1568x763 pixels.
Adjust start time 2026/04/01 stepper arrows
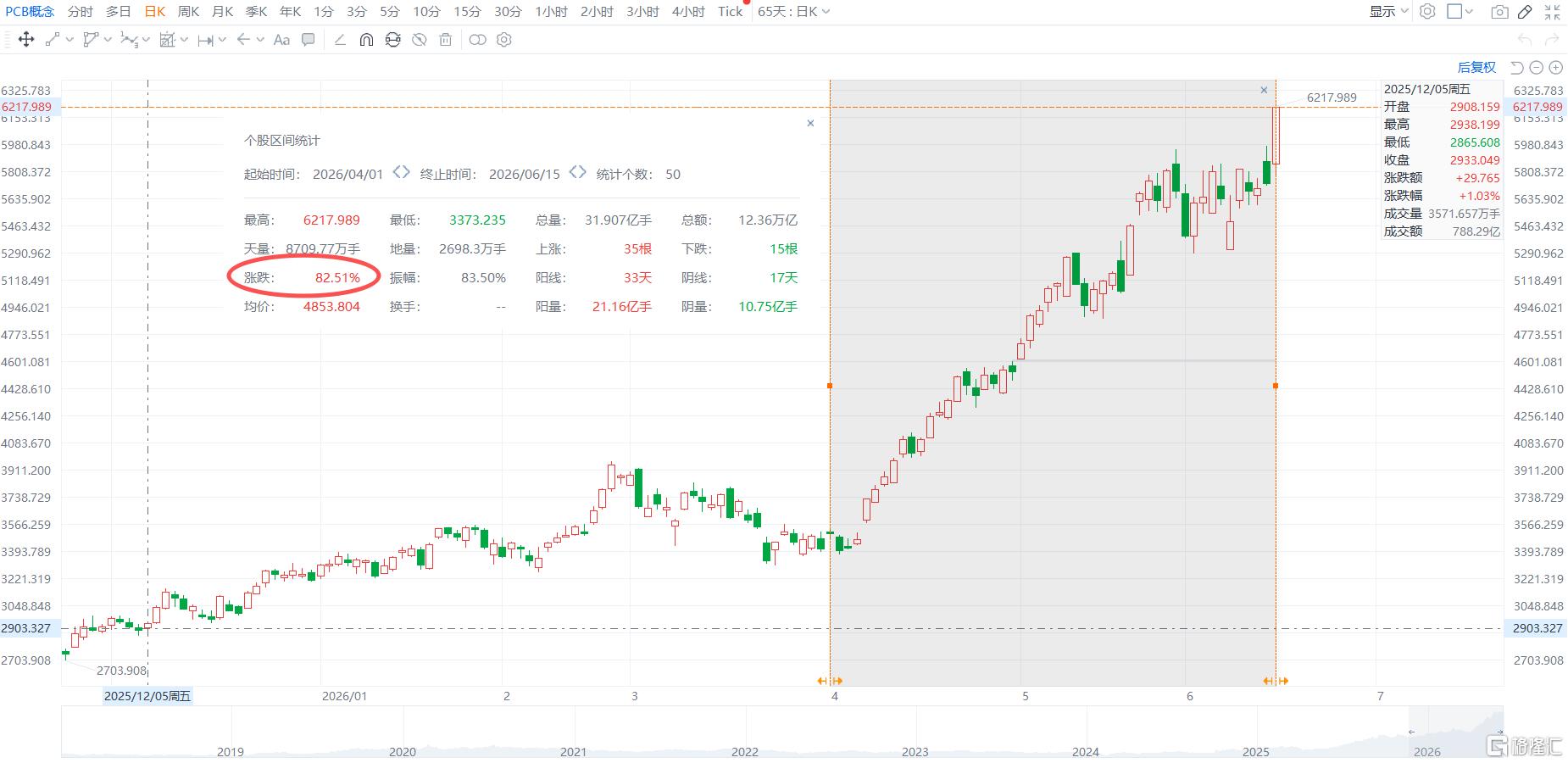401,172
